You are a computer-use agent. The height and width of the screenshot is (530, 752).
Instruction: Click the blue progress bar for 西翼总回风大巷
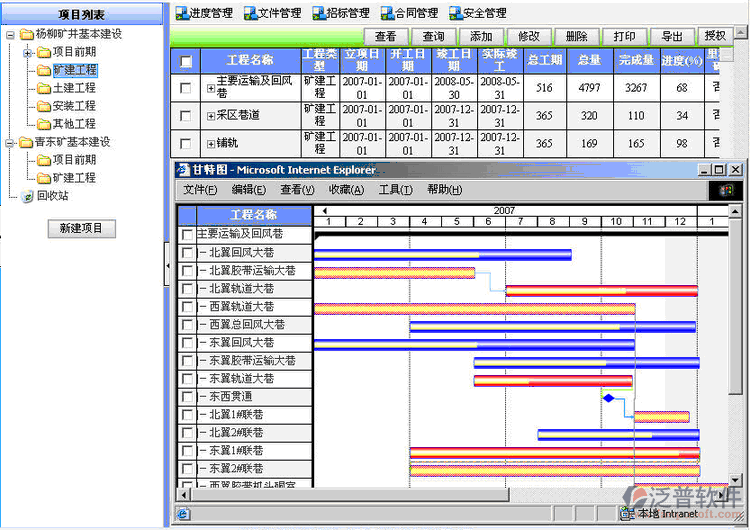(552, 327)
